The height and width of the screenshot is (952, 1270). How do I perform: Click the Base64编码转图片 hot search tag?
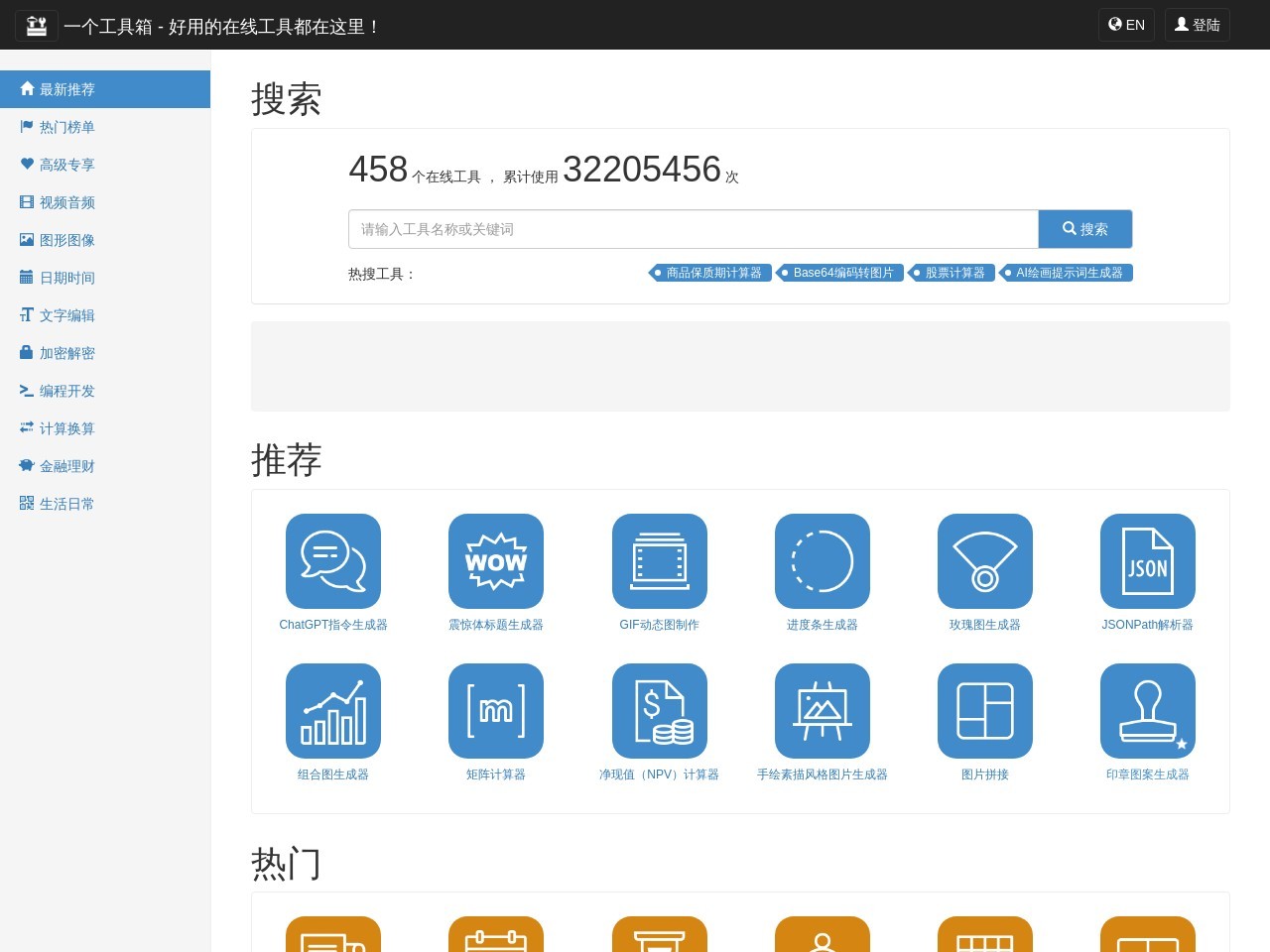tap(840, 273)
